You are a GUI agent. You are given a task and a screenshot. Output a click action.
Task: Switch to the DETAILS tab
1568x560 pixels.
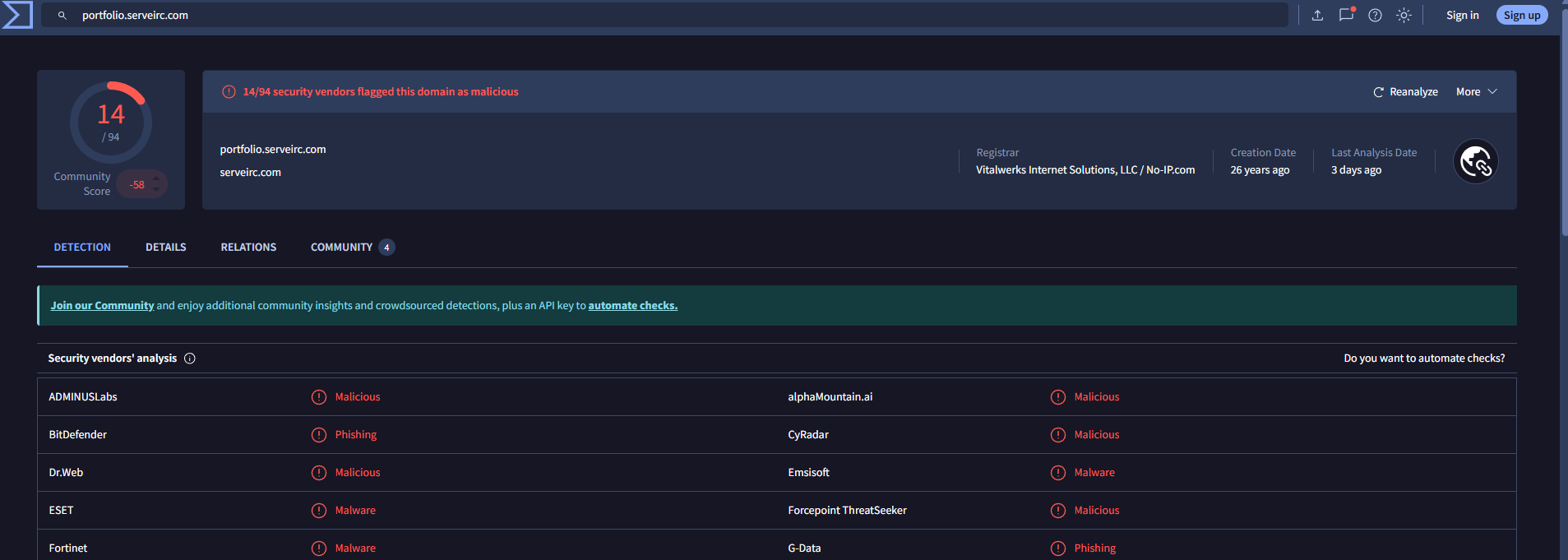166,247
